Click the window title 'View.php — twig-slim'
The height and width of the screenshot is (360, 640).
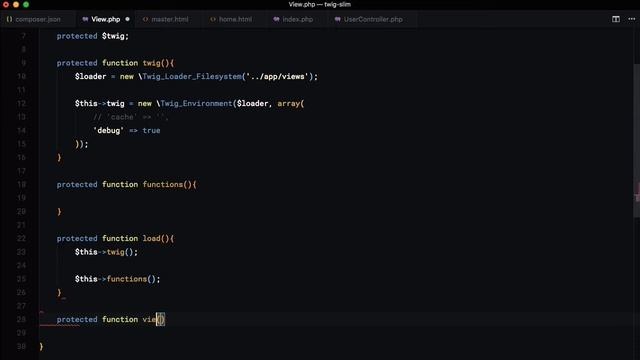320,4
